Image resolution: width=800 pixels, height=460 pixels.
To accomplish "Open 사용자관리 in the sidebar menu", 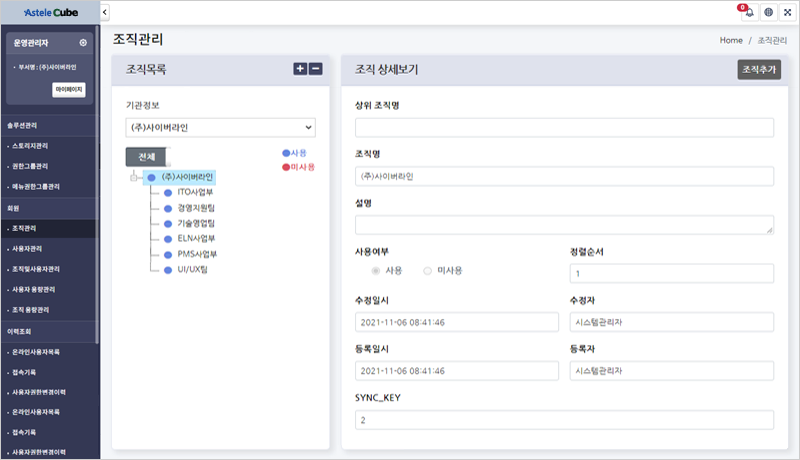I will (28, 248).
